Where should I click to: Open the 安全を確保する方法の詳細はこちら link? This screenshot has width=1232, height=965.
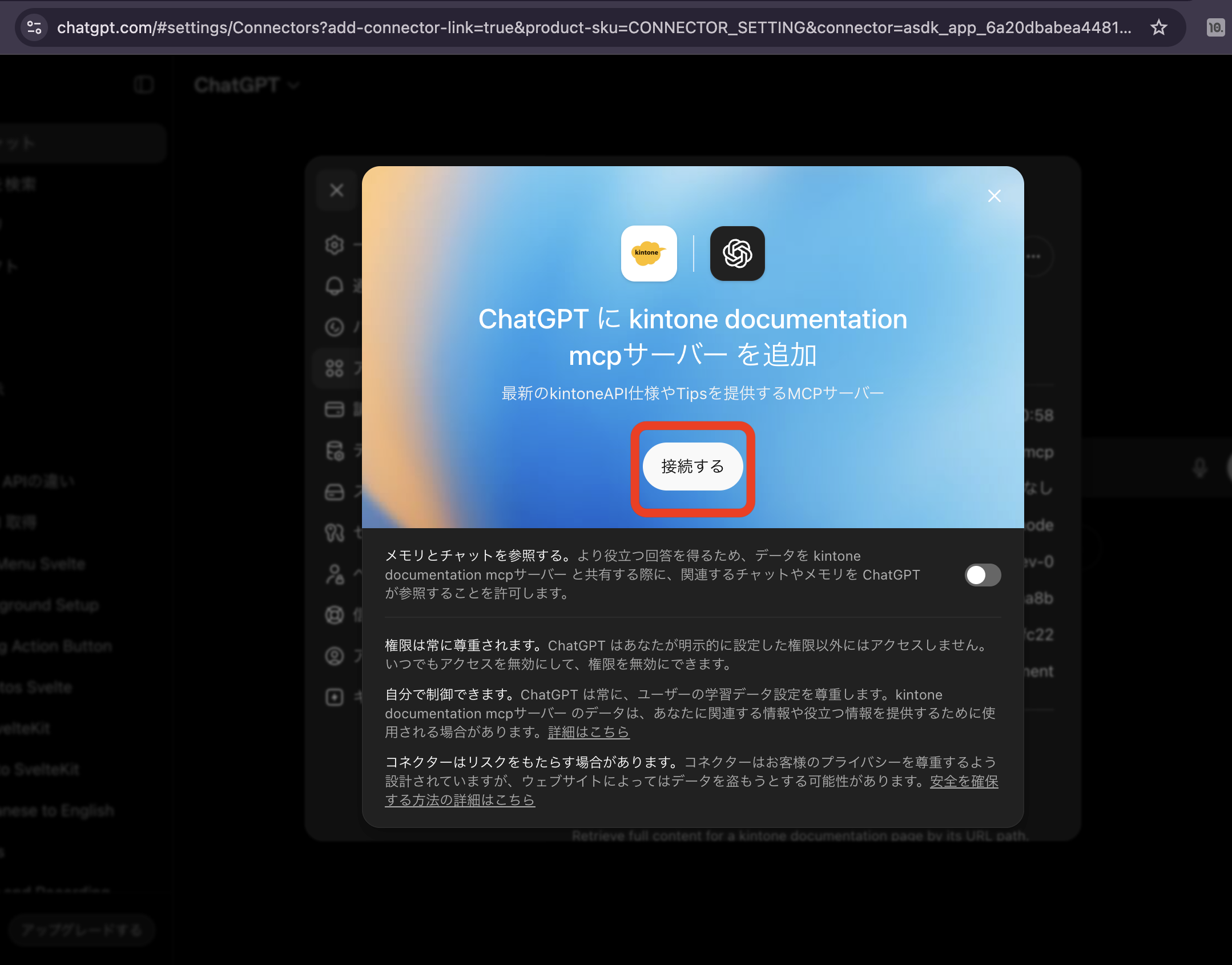[x=691, y=790]
